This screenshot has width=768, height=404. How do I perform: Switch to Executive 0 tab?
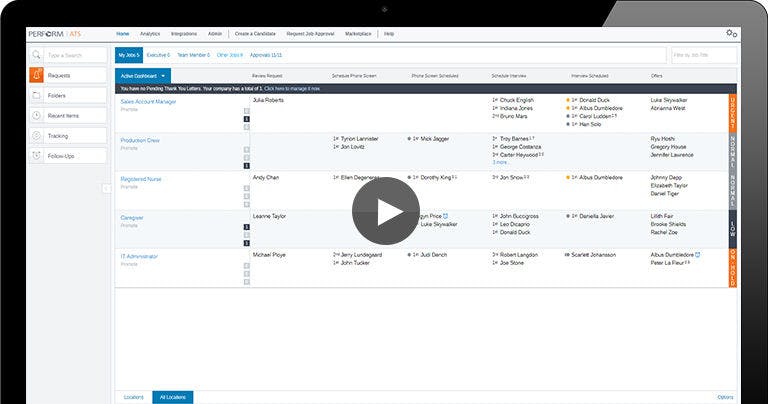pyautogui.click(x=158, y=55)
